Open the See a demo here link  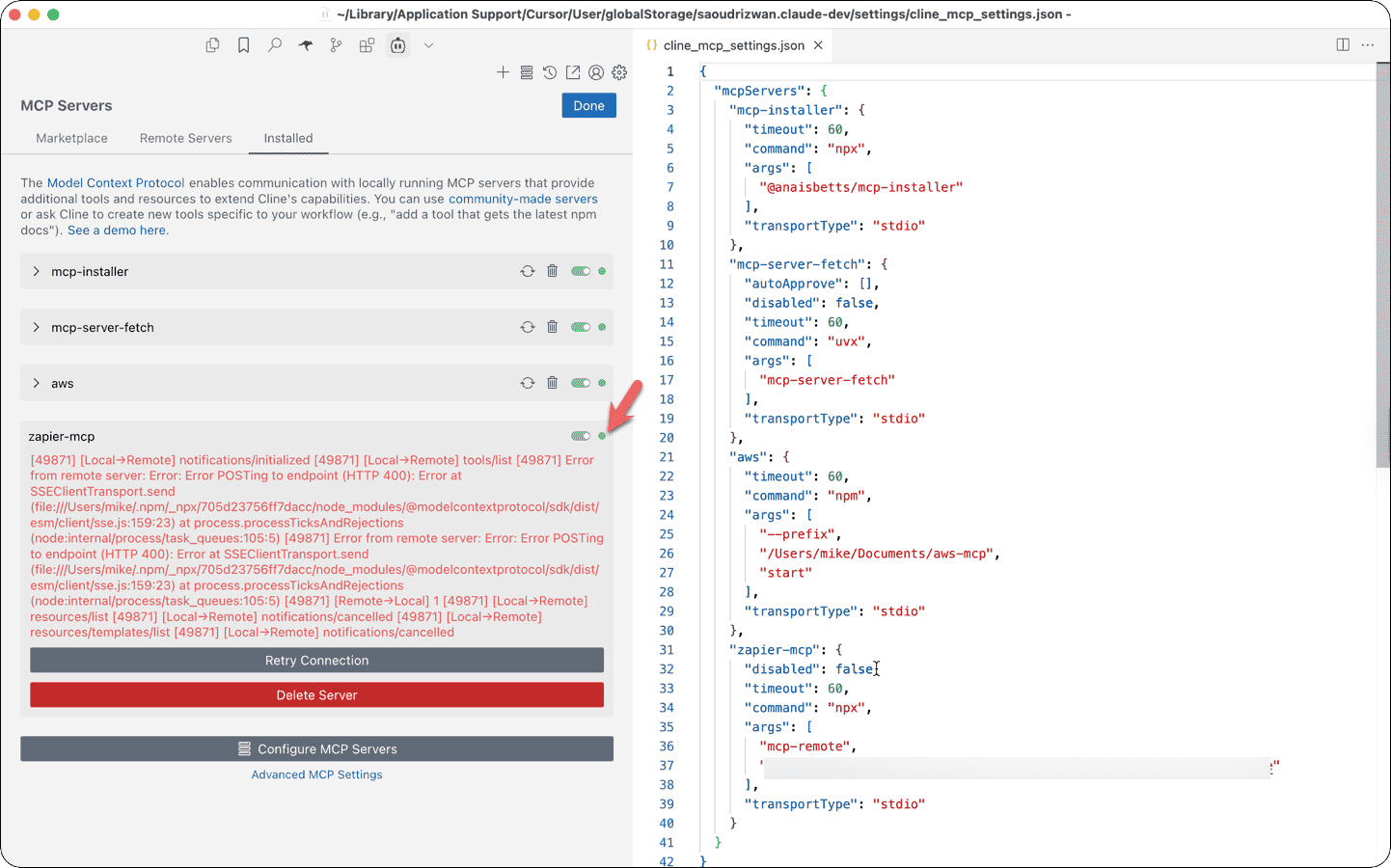click(117, 231)
